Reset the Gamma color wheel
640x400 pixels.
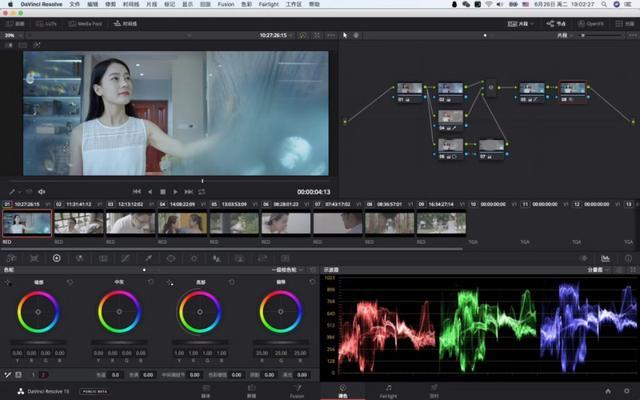tap(151, 283)
